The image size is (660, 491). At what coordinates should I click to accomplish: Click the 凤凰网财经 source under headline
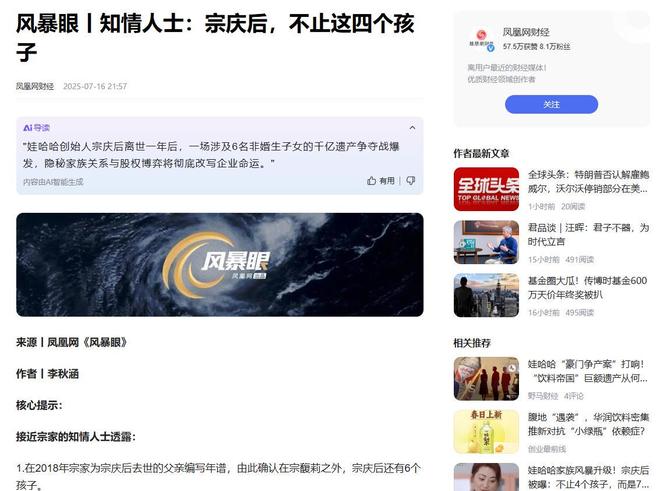pyautogui.click(x=35, y=86)
